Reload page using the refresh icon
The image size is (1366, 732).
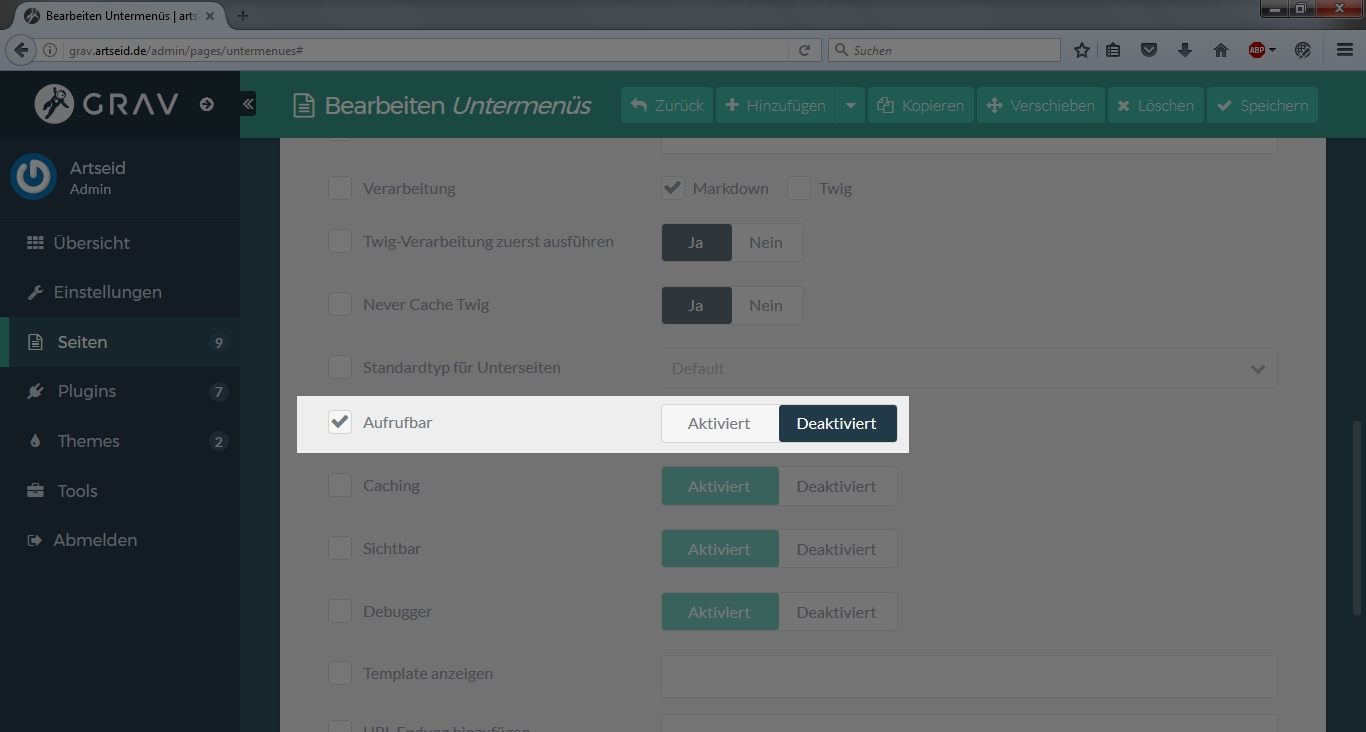[x=804, y=50]
